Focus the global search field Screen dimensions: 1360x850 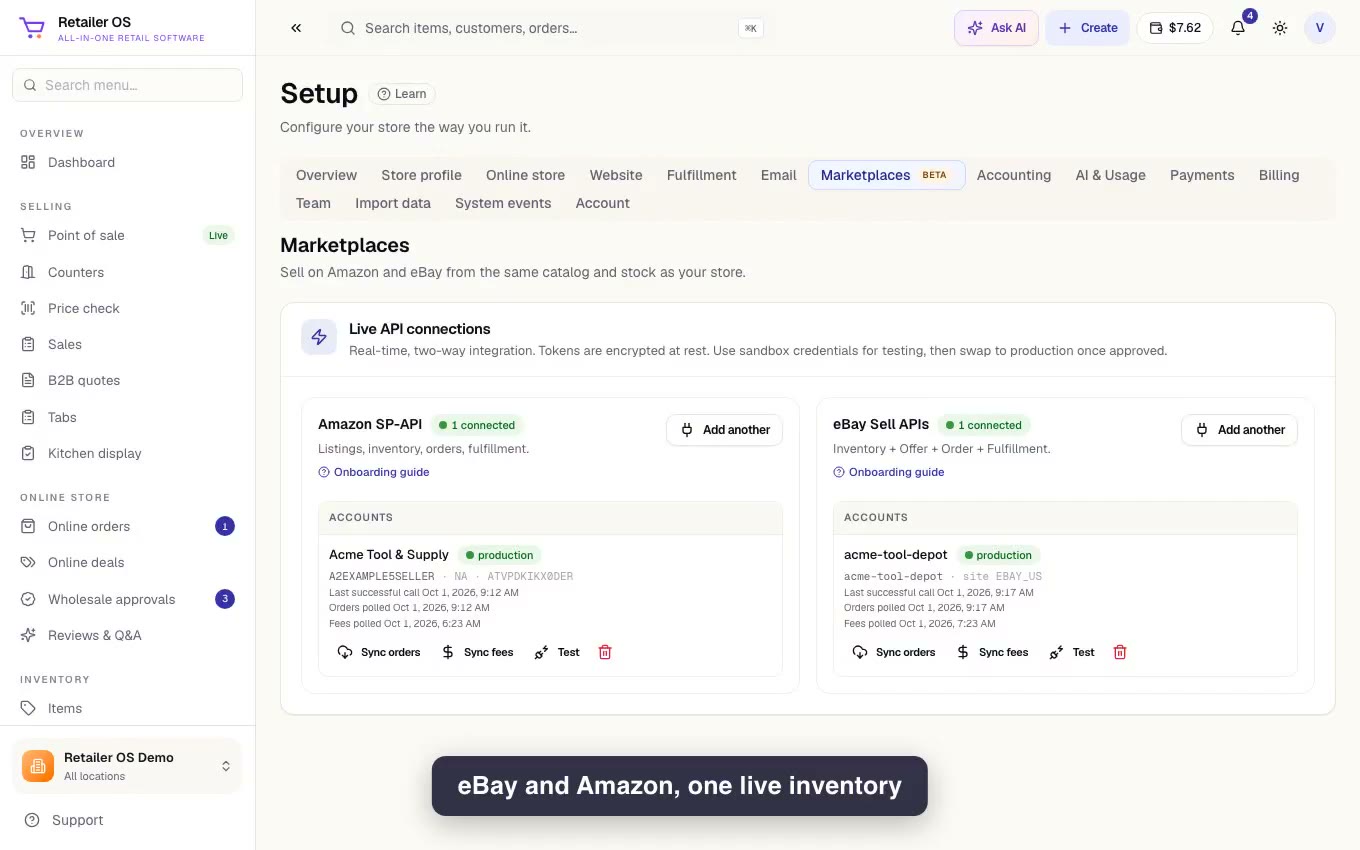point(551,28)
